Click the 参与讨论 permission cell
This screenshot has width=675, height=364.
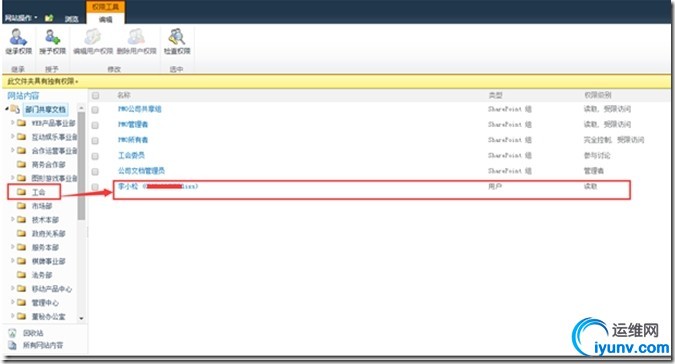click(x=597, y=155)
